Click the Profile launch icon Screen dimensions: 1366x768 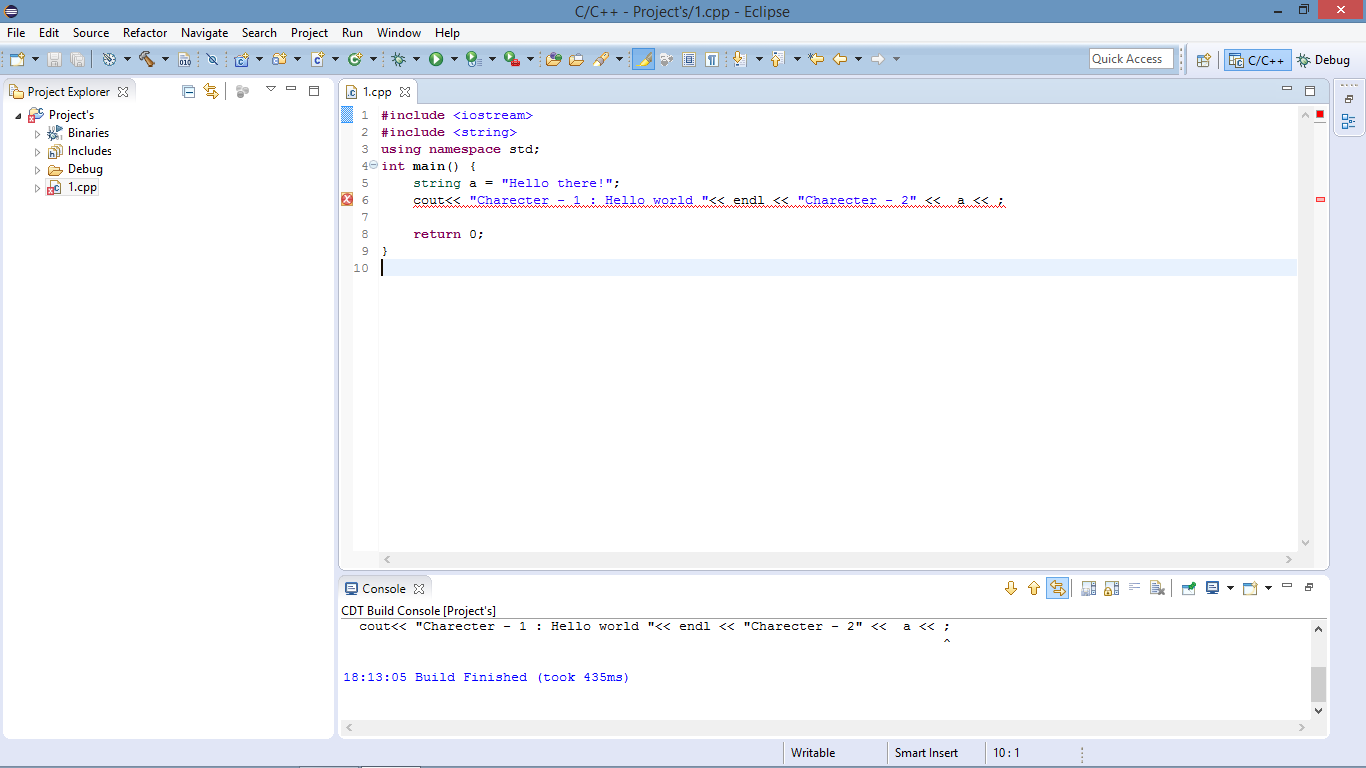point(473,59)
